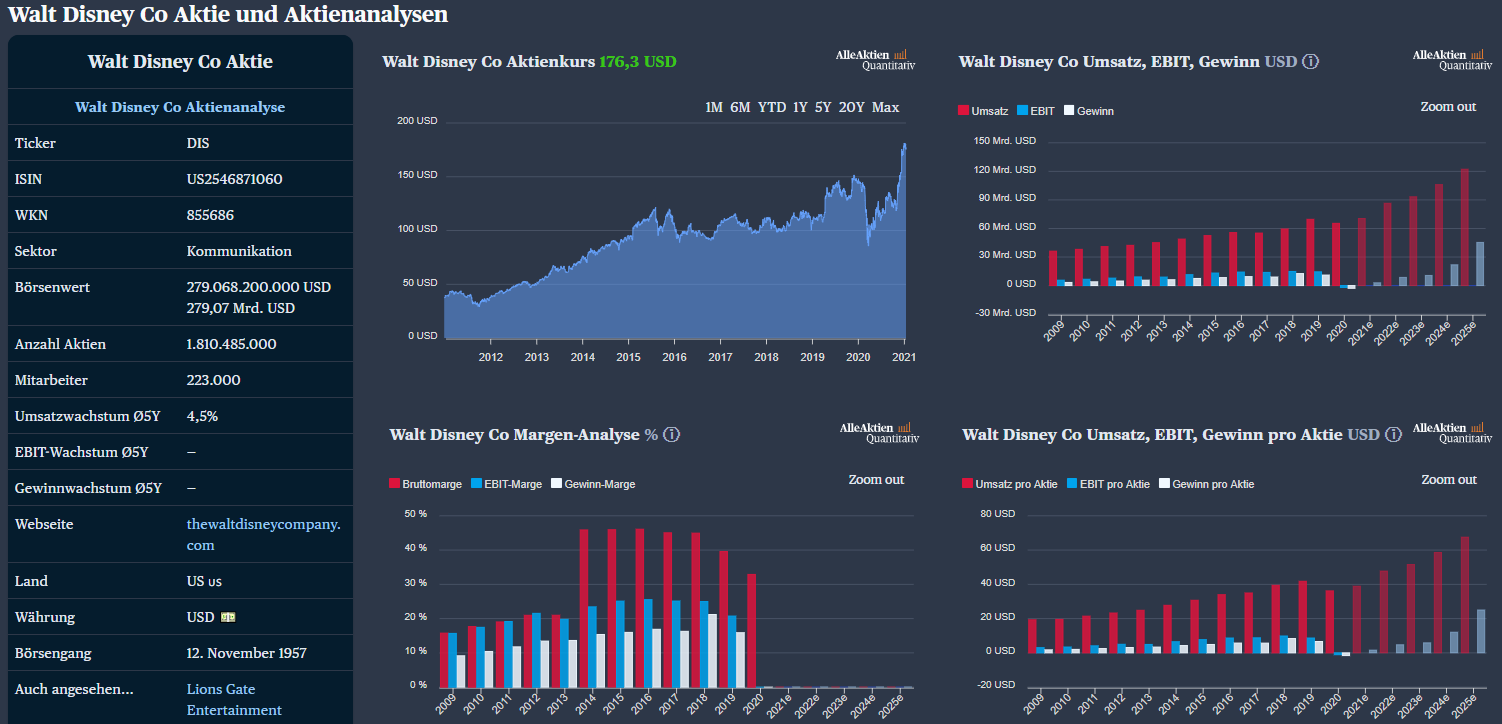Click 2021 label on Aktienkurs chart axis
This screenshot has height=724, width=1502.
pyautogui.click(x=904, y=356)
